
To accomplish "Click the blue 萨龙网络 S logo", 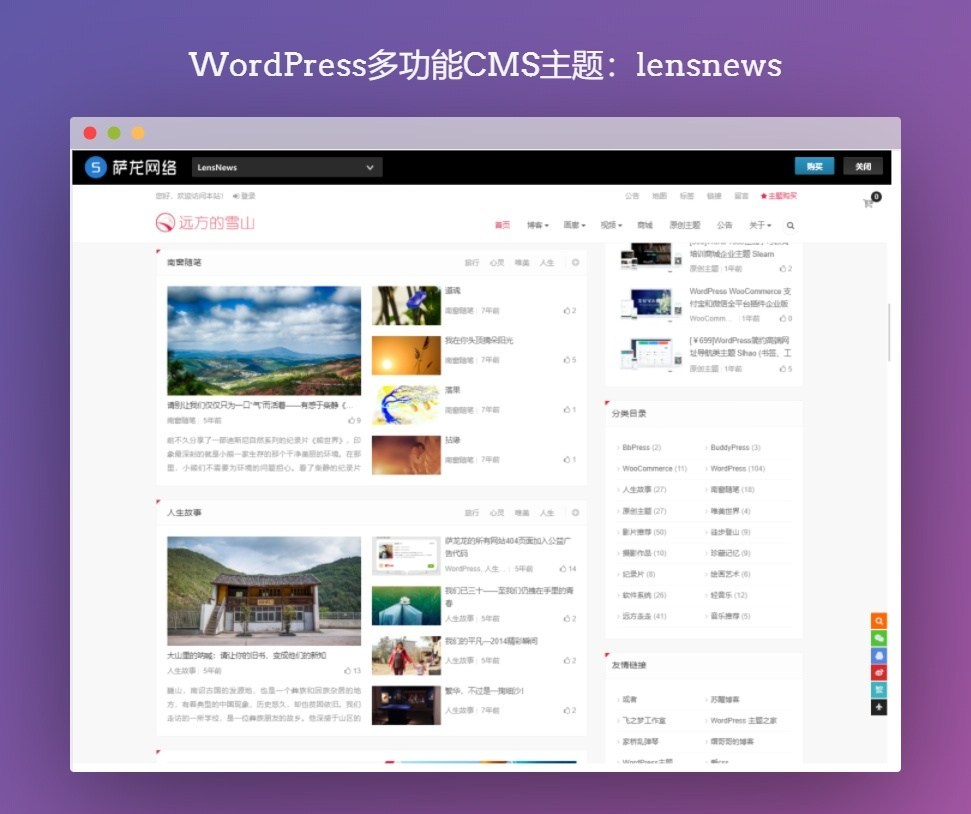I will coord(95,167).
